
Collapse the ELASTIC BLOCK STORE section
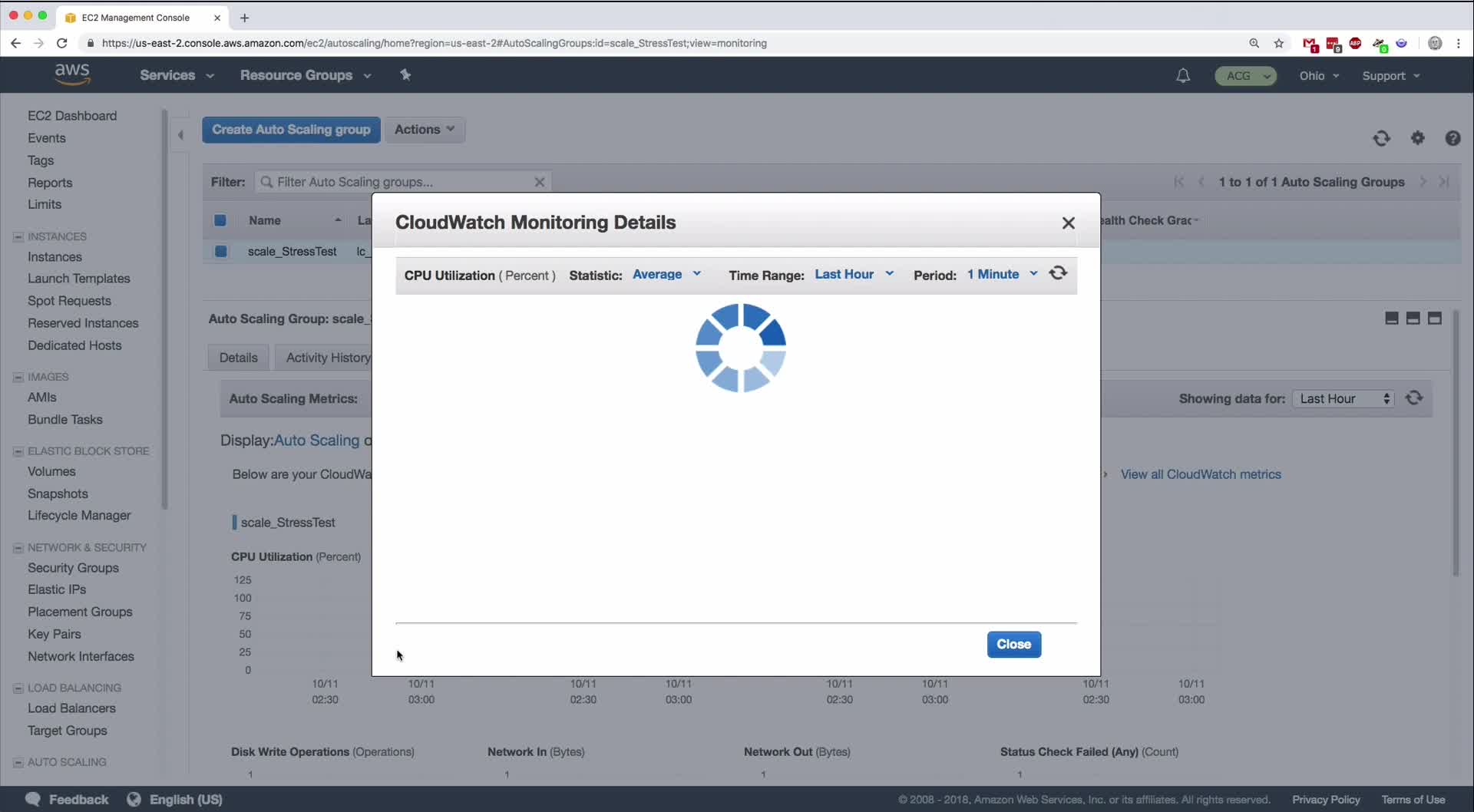[18, 451]
